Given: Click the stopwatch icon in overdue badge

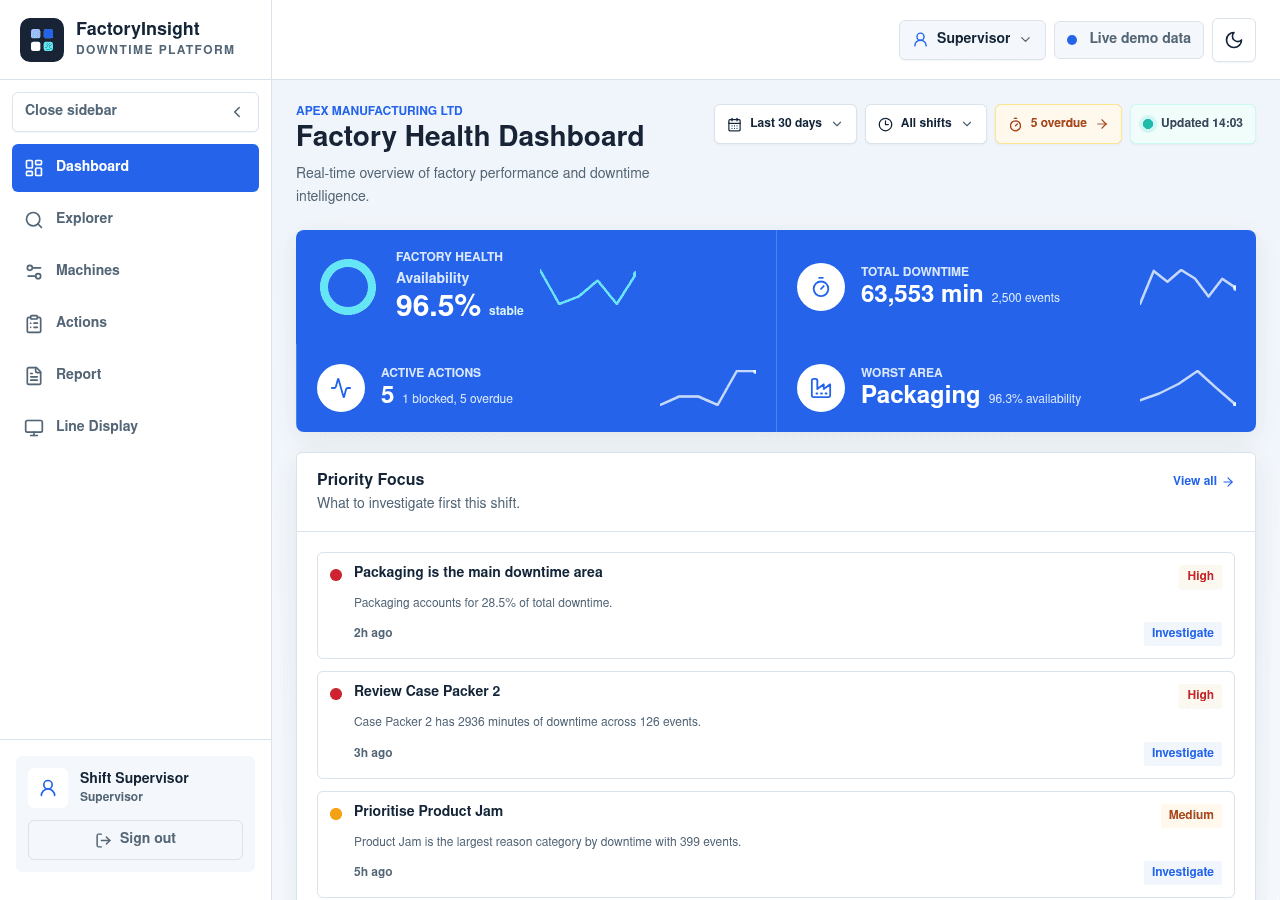Looking at the screenshot, I should tap(1015, 124).
